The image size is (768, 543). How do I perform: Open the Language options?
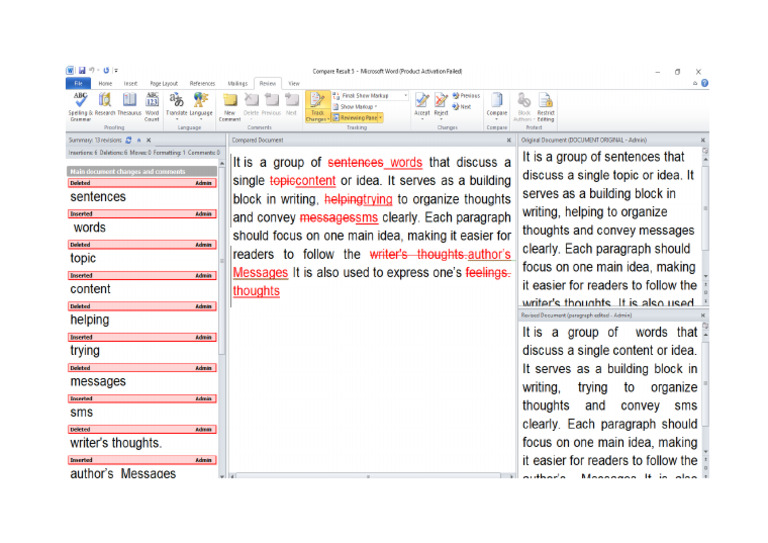point(201,106)
